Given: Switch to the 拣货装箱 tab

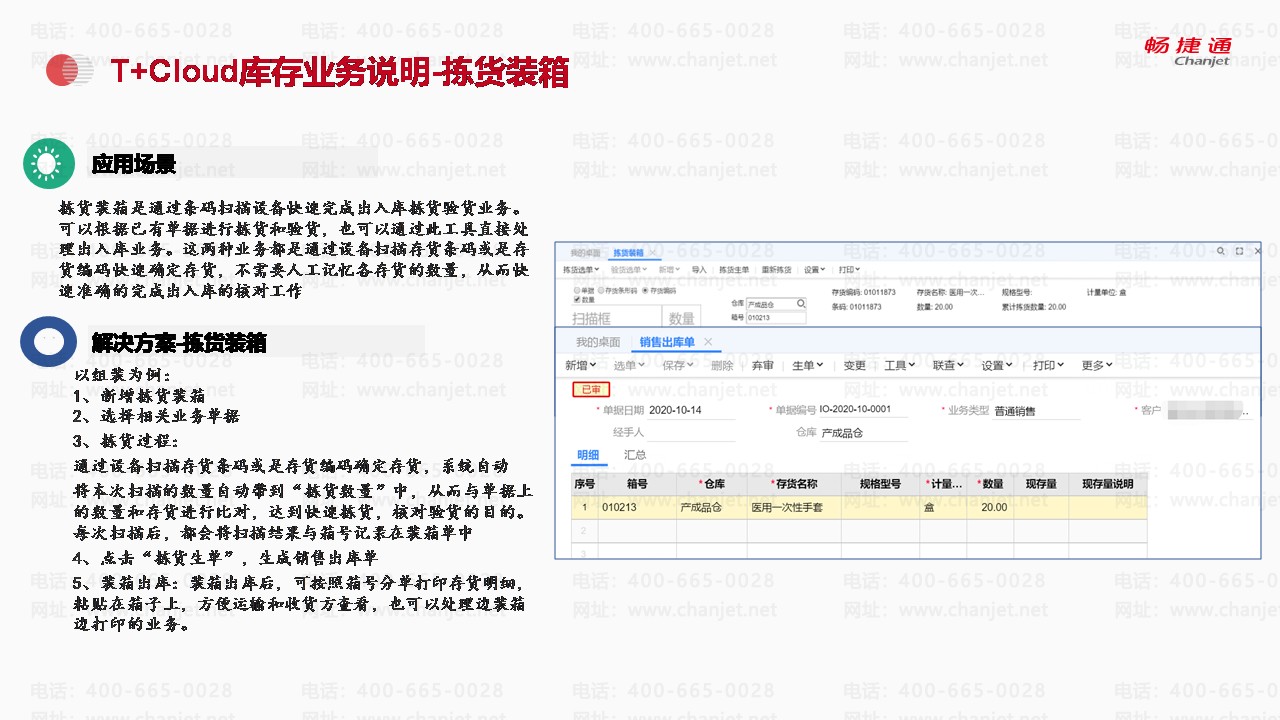Looking at the screenshot, I should coord(628,253).
